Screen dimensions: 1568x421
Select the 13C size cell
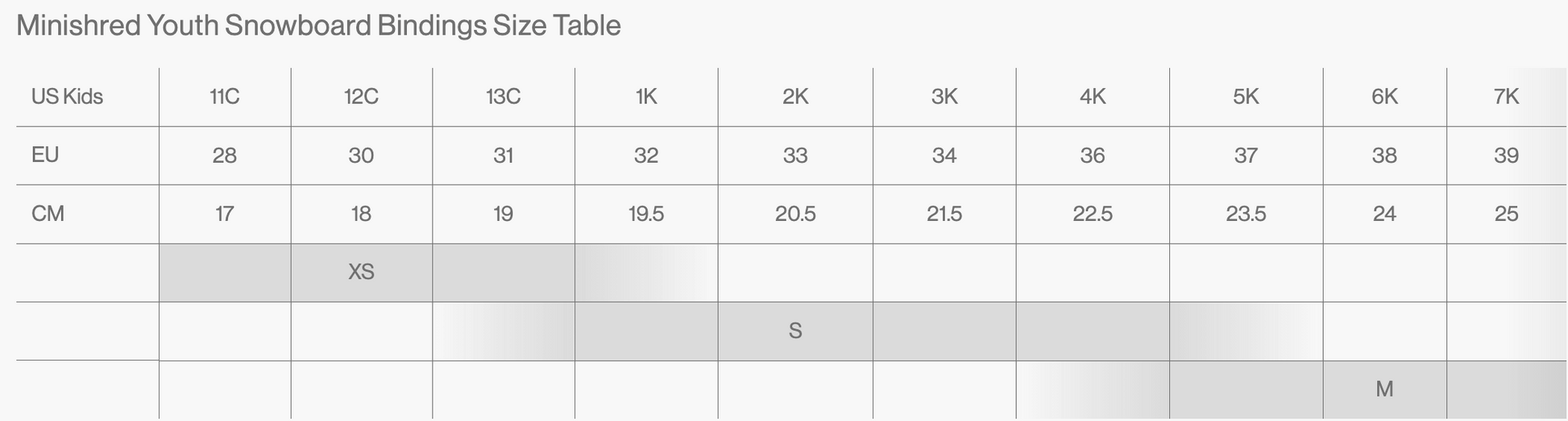503,97
